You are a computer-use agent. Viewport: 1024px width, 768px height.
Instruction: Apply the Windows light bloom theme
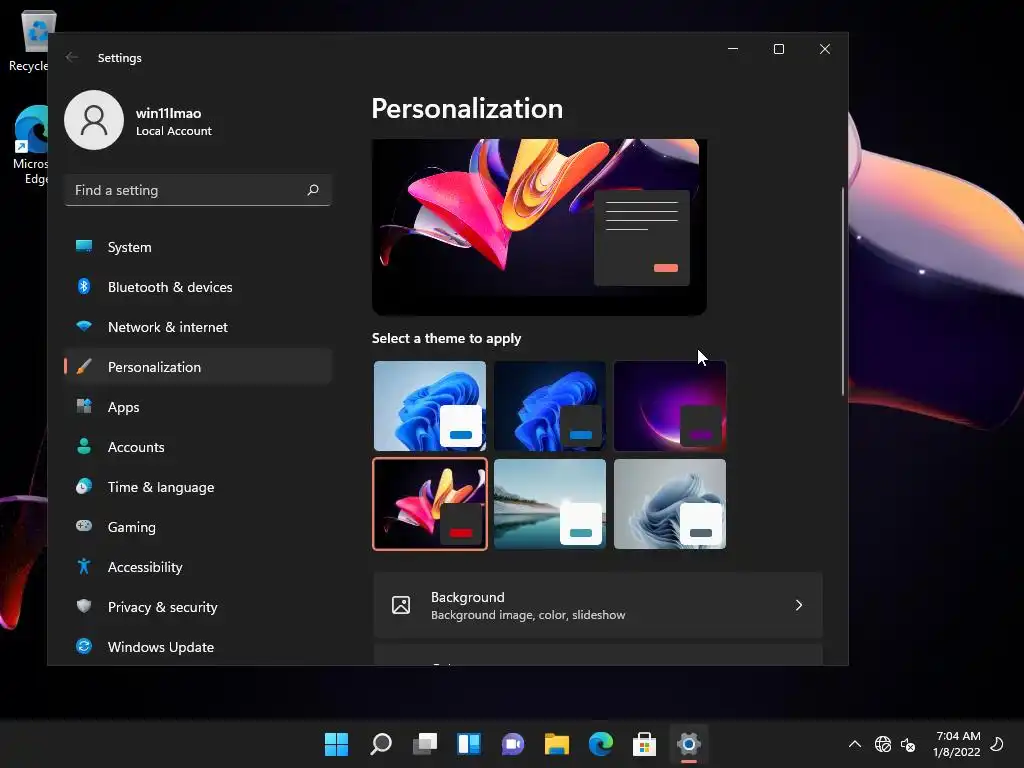point(430,406)
